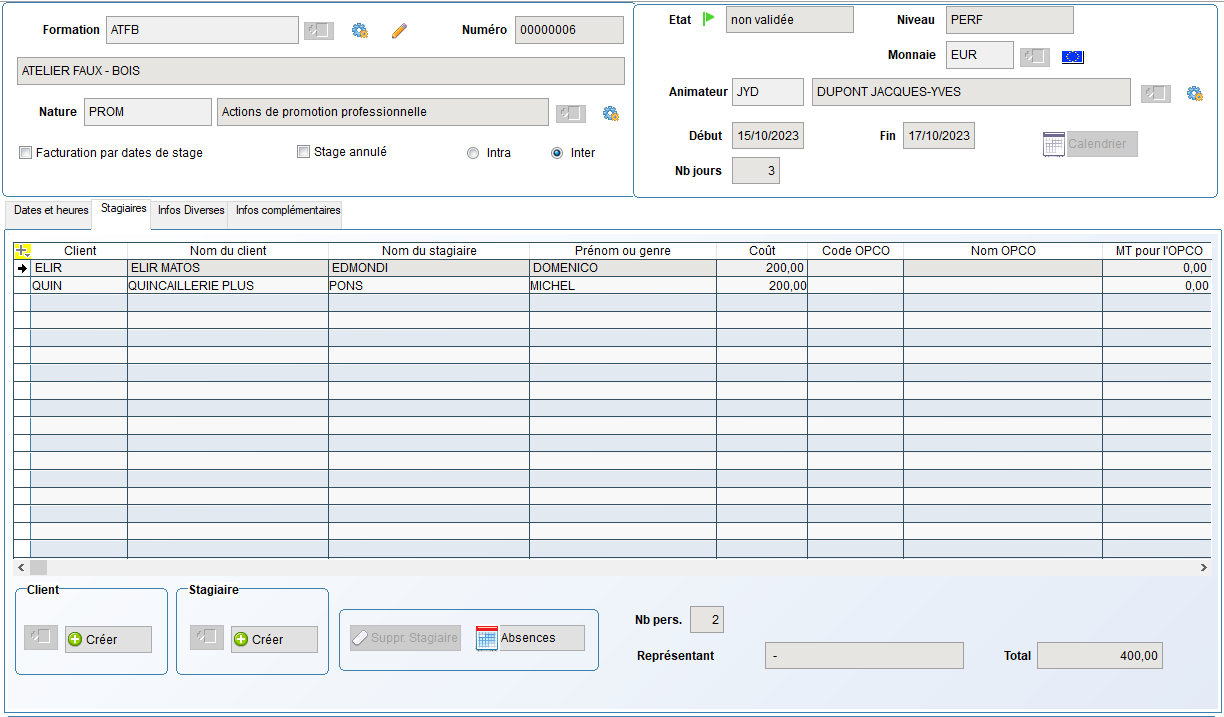Click the European flag icon beside Monnaie

1073,57
